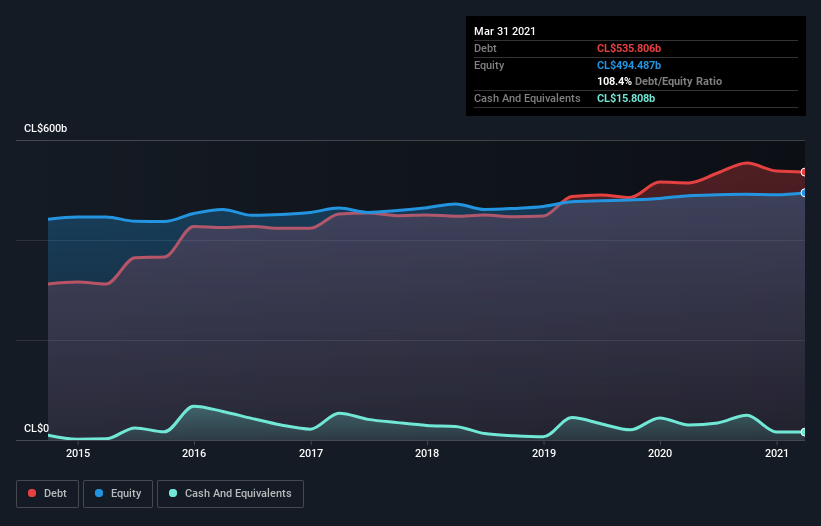Click the 2017 x-axis label
Image resolution: width=821 pixels, height=526 pixels.
coord(310,453)
